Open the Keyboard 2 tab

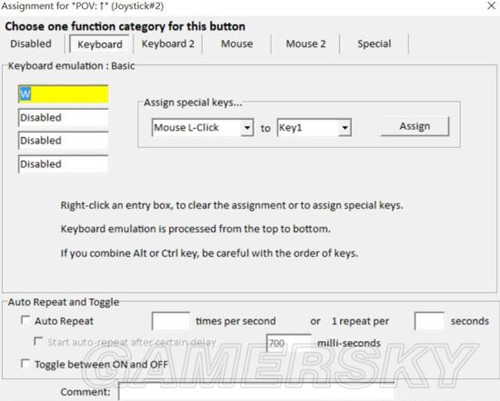(x=168, y=44)
